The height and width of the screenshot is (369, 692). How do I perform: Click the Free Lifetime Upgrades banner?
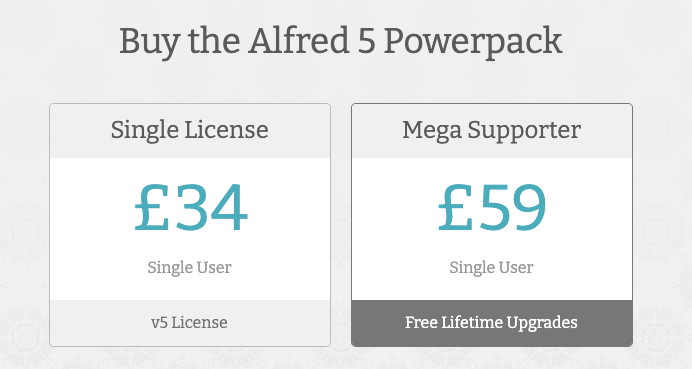tap(492, 323)
